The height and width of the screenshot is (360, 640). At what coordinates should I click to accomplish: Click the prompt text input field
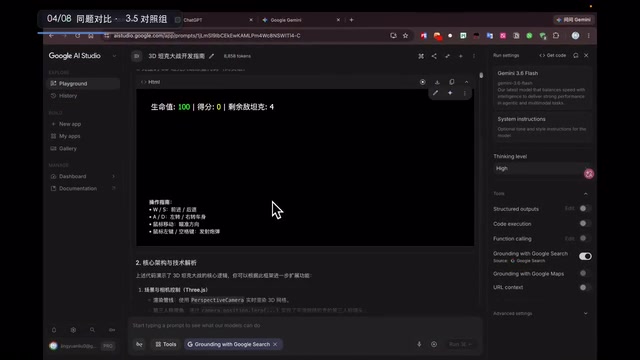(304, 325)
